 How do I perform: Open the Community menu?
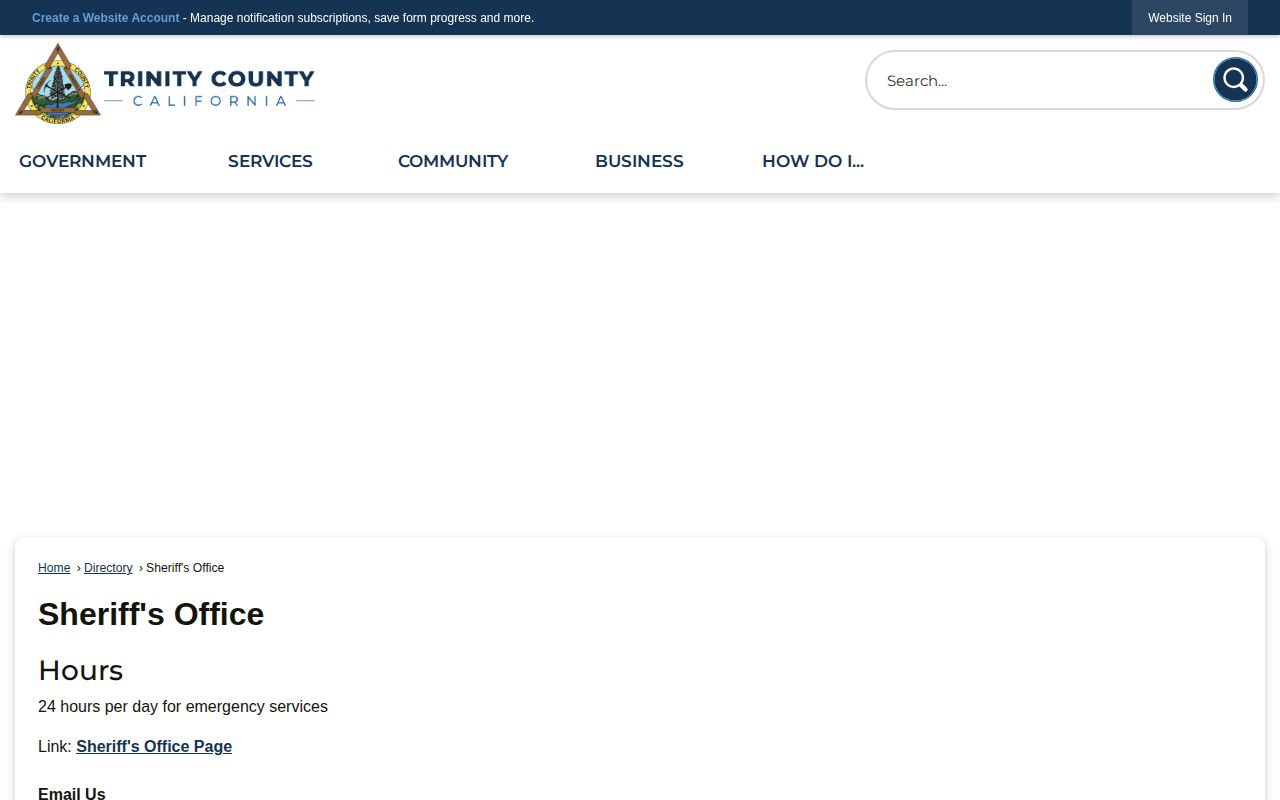click(x=453, y=161)
